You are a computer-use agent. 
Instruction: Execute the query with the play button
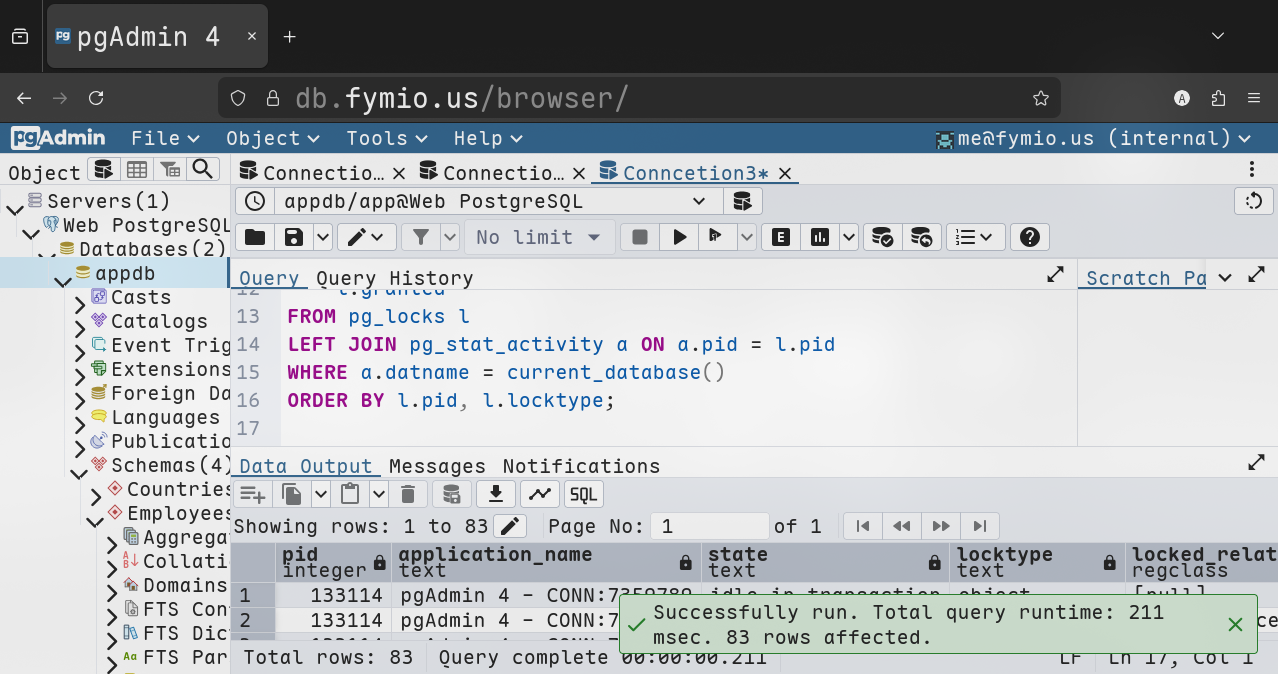[680, 237]
